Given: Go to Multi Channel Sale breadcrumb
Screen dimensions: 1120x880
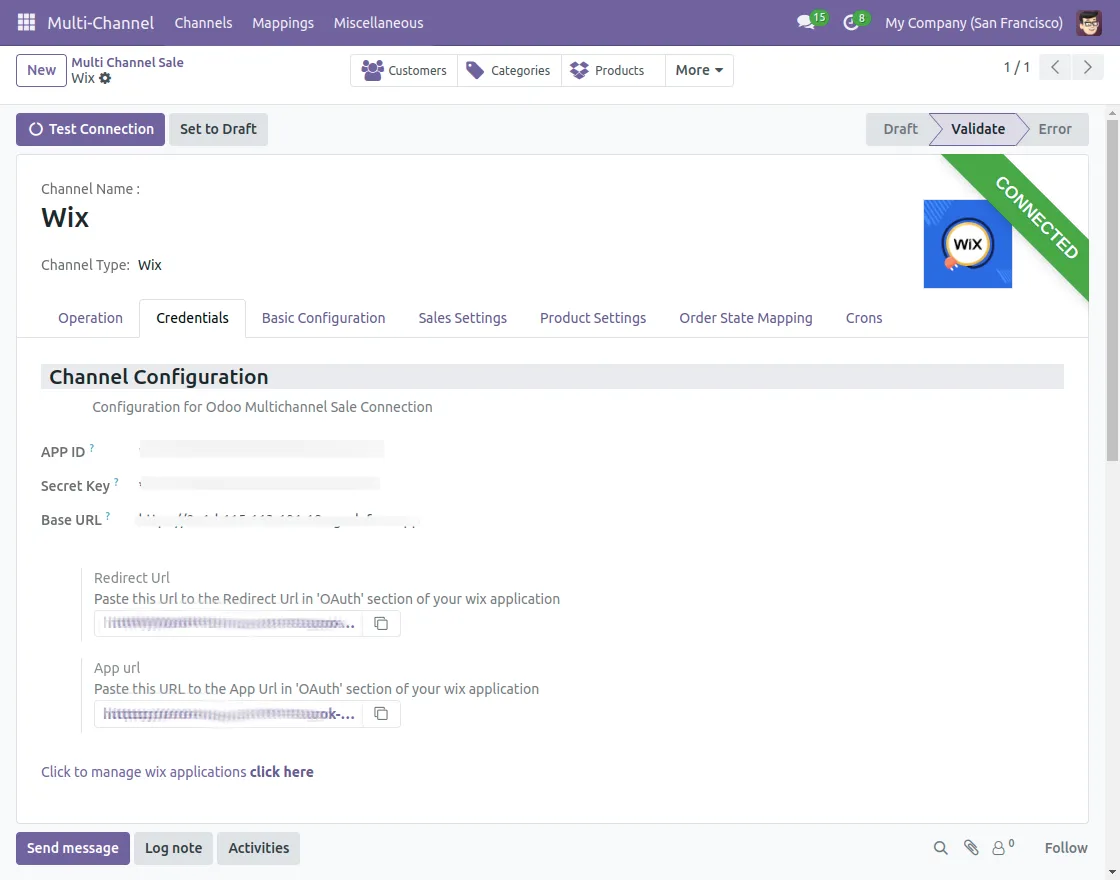Looking at the screenshot, I should tap(127, 62).
